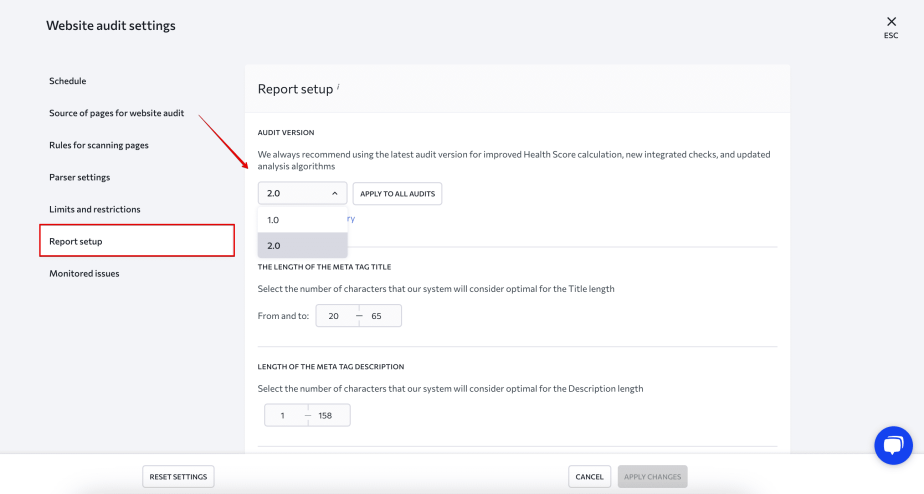Switch to Parser settings
The height and width of the screenshot is (494, 924).
80,177
